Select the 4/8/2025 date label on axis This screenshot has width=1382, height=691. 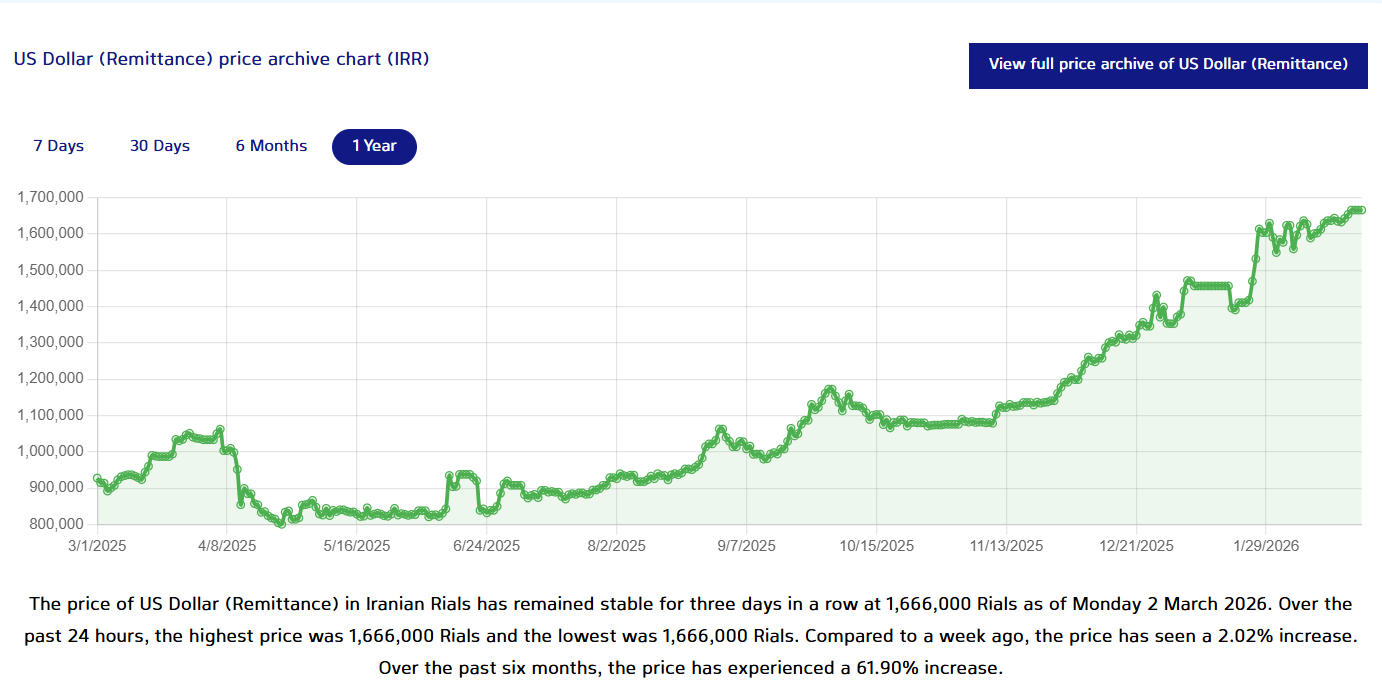227,546
